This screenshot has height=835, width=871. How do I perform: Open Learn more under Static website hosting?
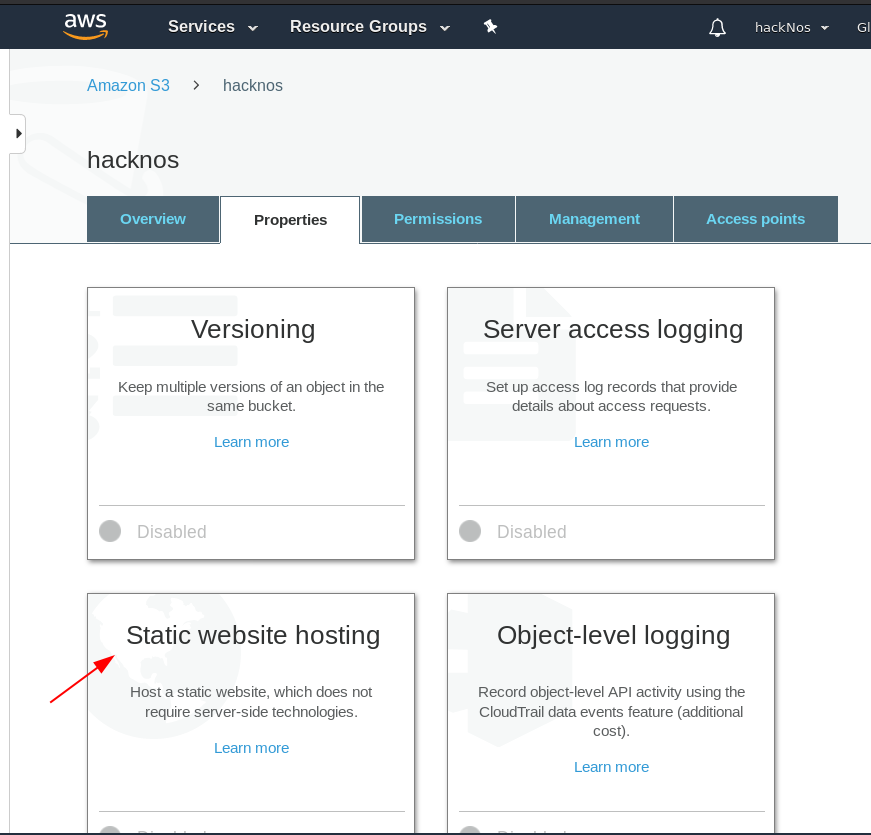(252, 748)
